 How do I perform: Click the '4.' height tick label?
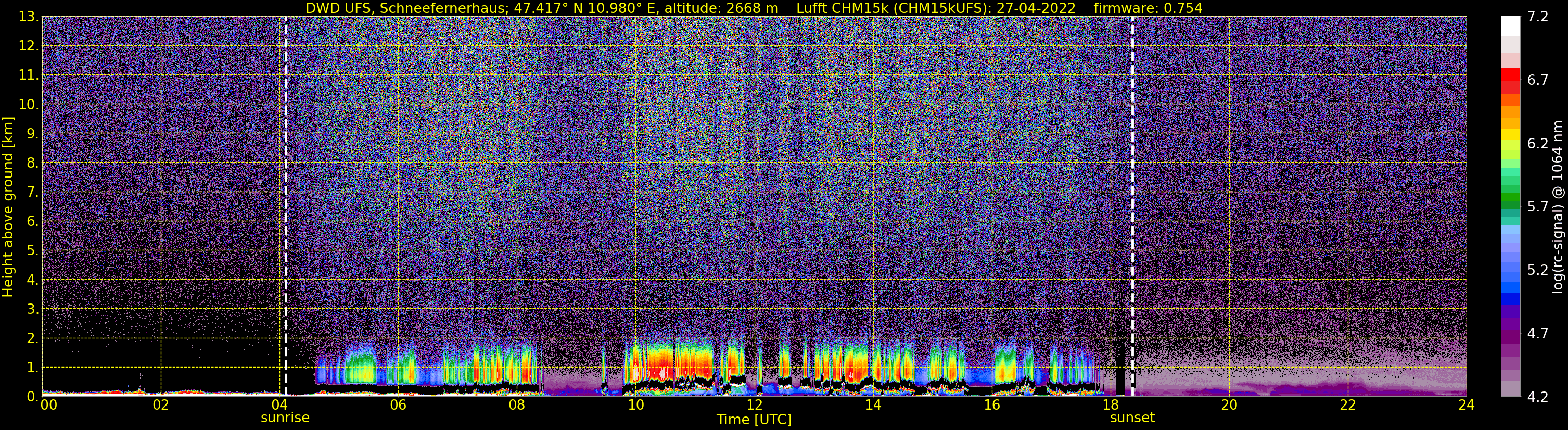[x=32, y=280]
